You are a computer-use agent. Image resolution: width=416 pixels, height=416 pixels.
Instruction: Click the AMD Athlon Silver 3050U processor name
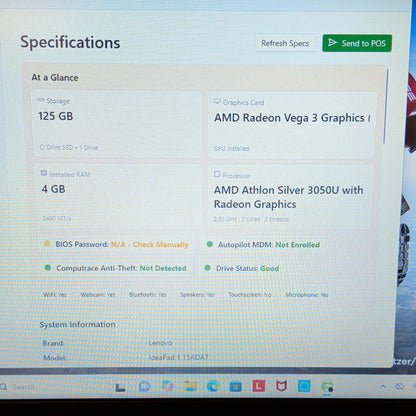click(288, 197)
